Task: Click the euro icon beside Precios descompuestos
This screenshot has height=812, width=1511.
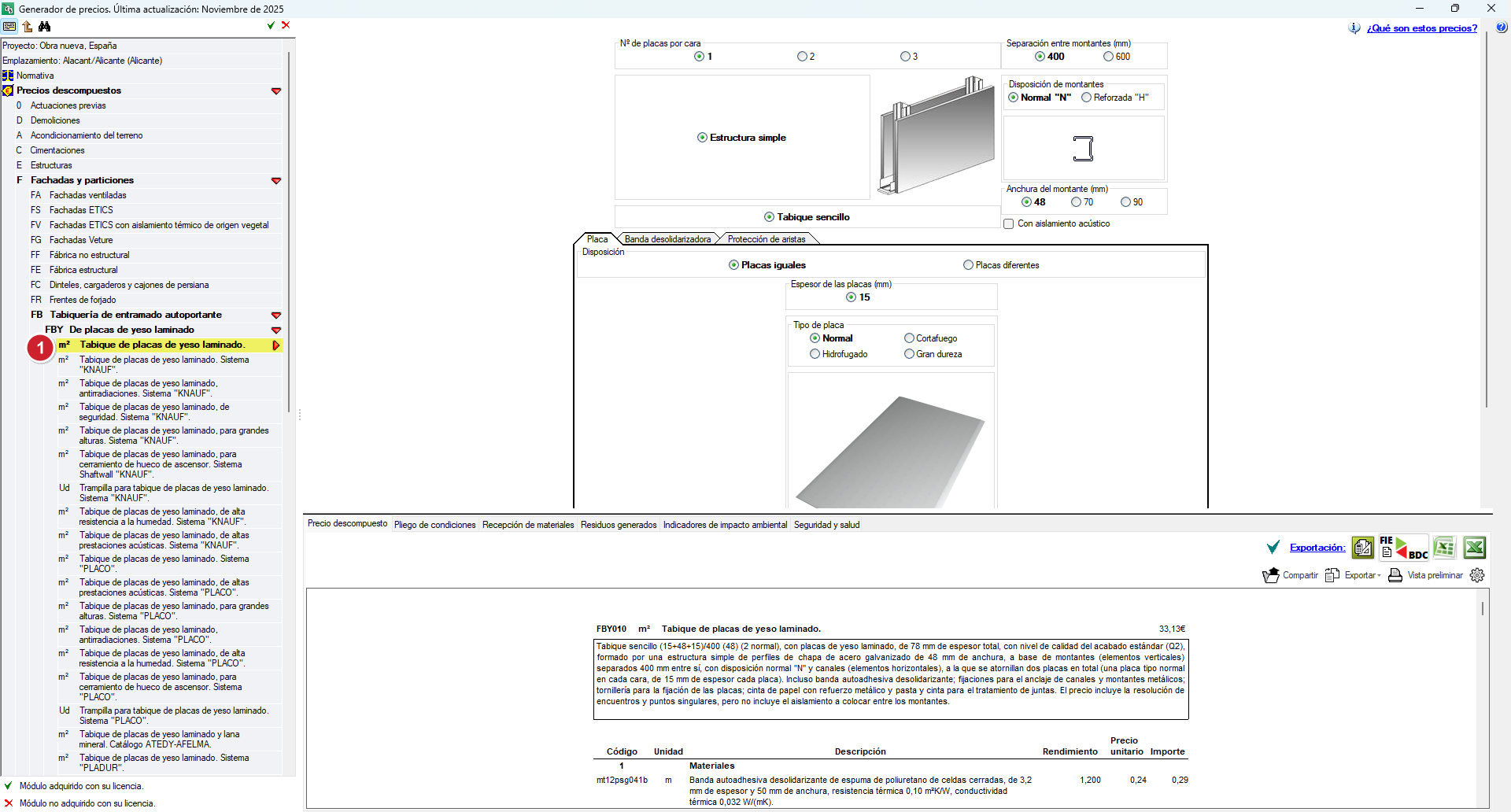Action: [x=8, y=90]
